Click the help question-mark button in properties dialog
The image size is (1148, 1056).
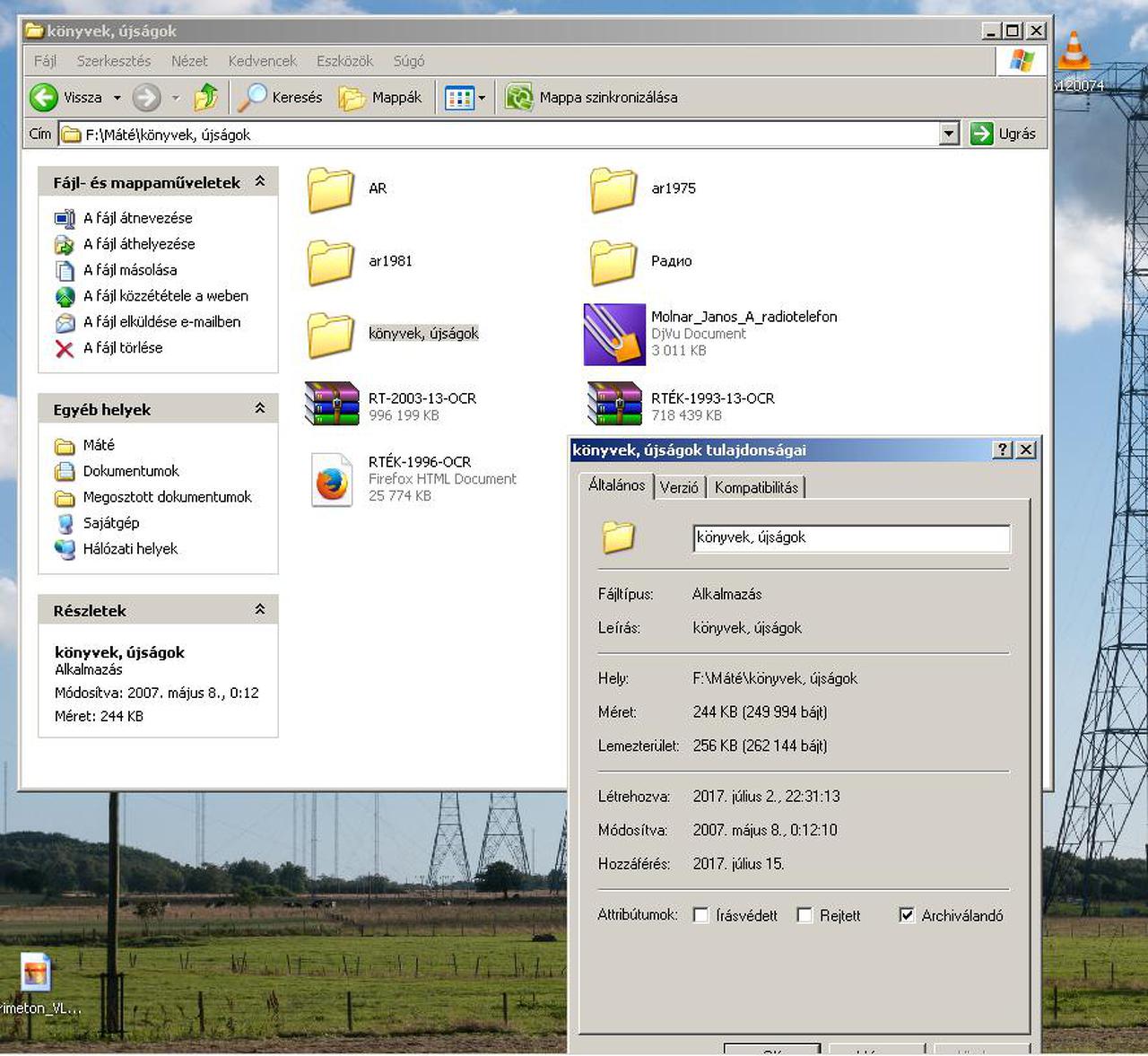click(1004, 449)
